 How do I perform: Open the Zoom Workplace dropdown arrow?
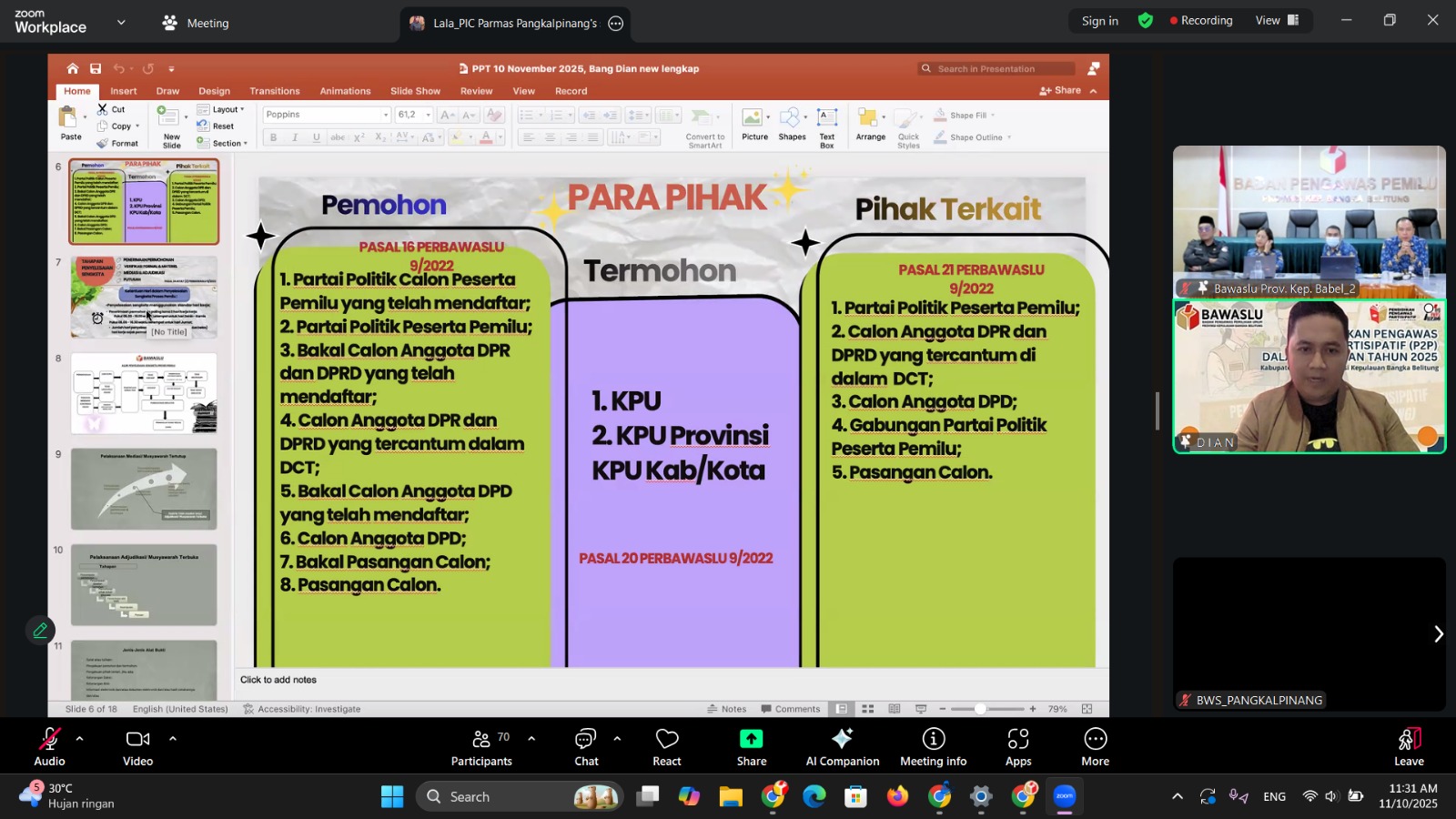point(121,23)
